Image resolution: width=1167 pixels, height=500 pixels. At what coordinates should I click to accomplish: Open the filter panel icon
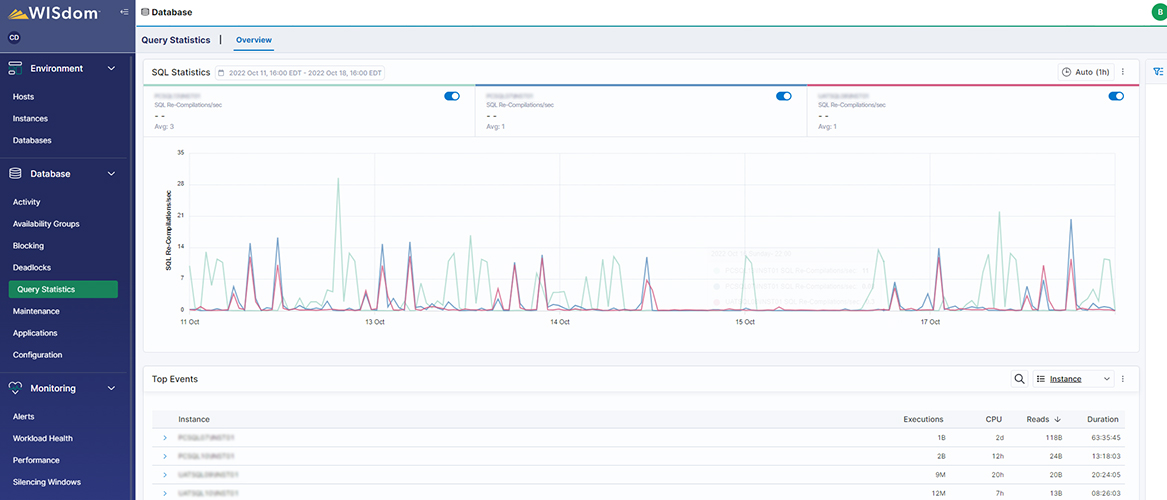(x=1157, y=72)
